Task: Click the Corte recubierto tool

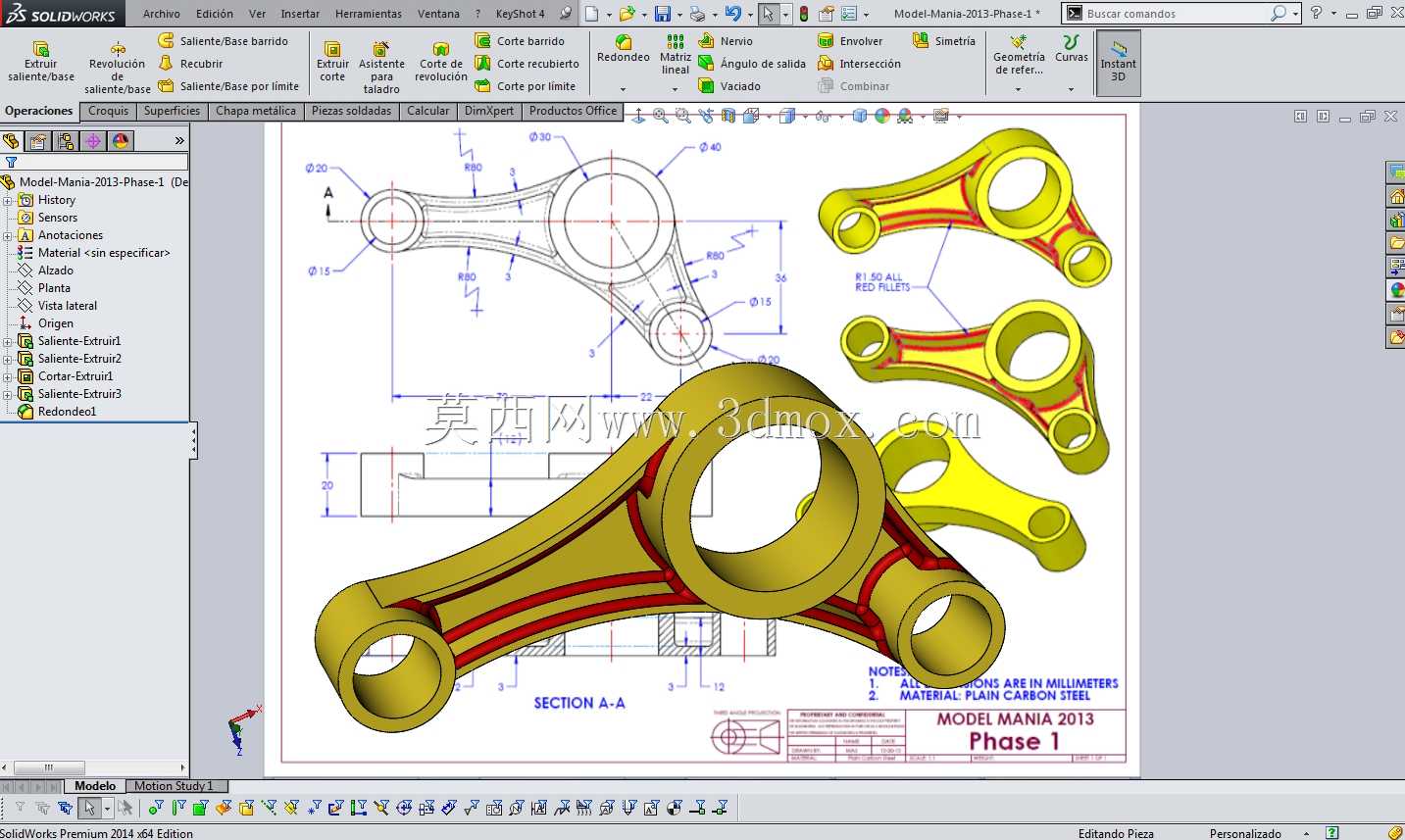Action: [x=527, y=64]
